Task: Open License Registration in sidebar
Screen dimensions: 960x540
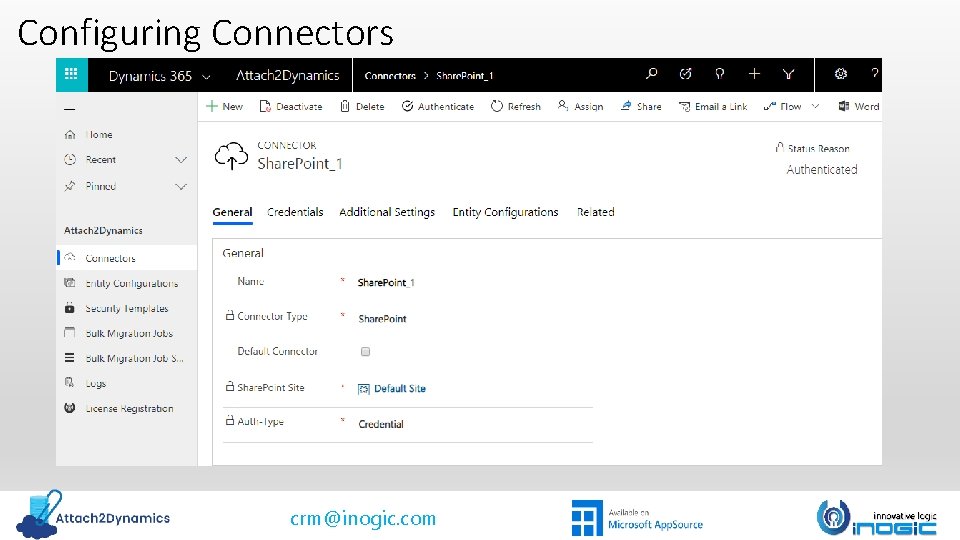Action: point(127,408)
